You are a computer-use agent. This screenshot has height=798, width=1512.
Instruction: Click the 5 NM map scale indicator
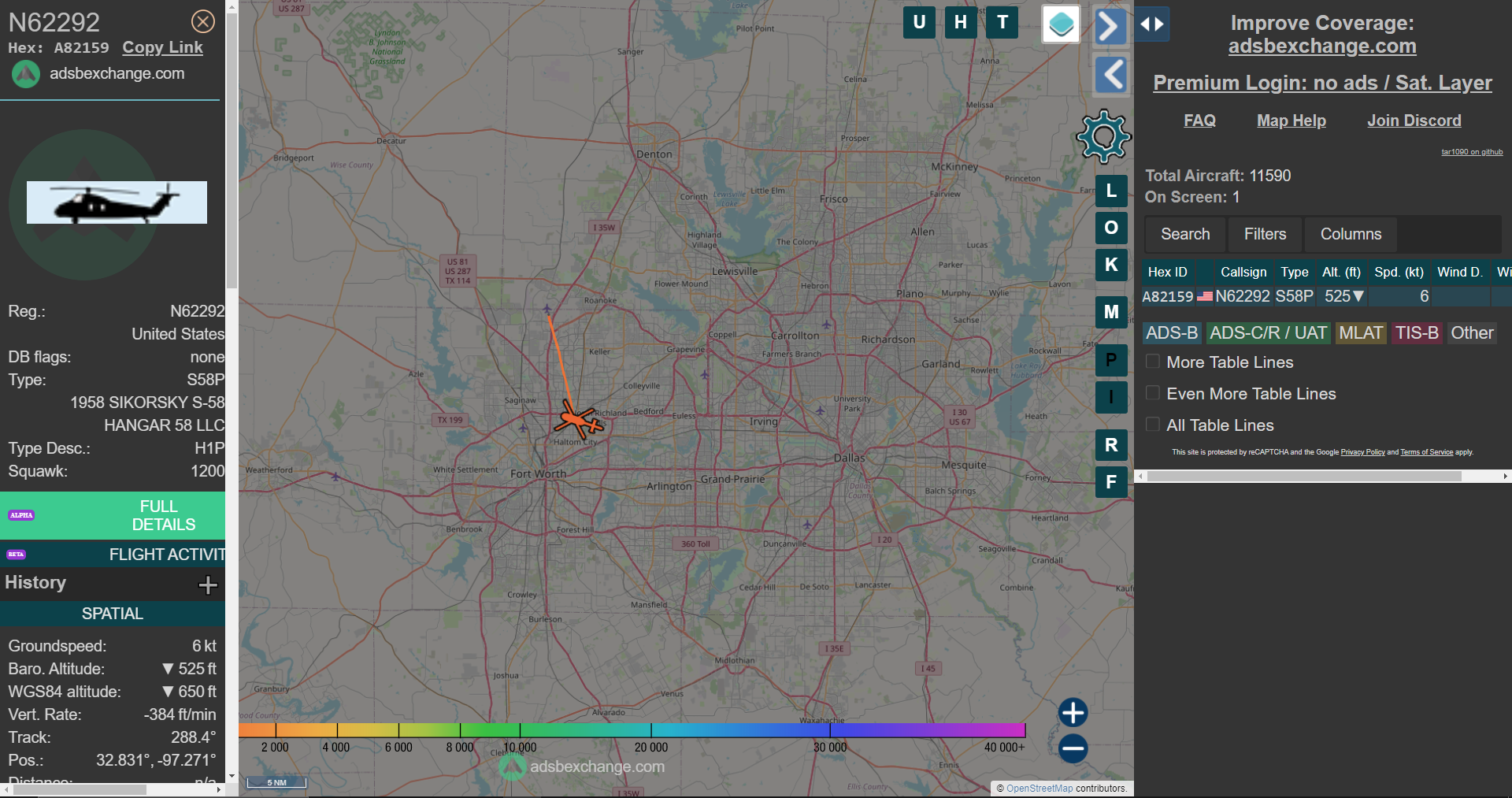click(276, 782)
